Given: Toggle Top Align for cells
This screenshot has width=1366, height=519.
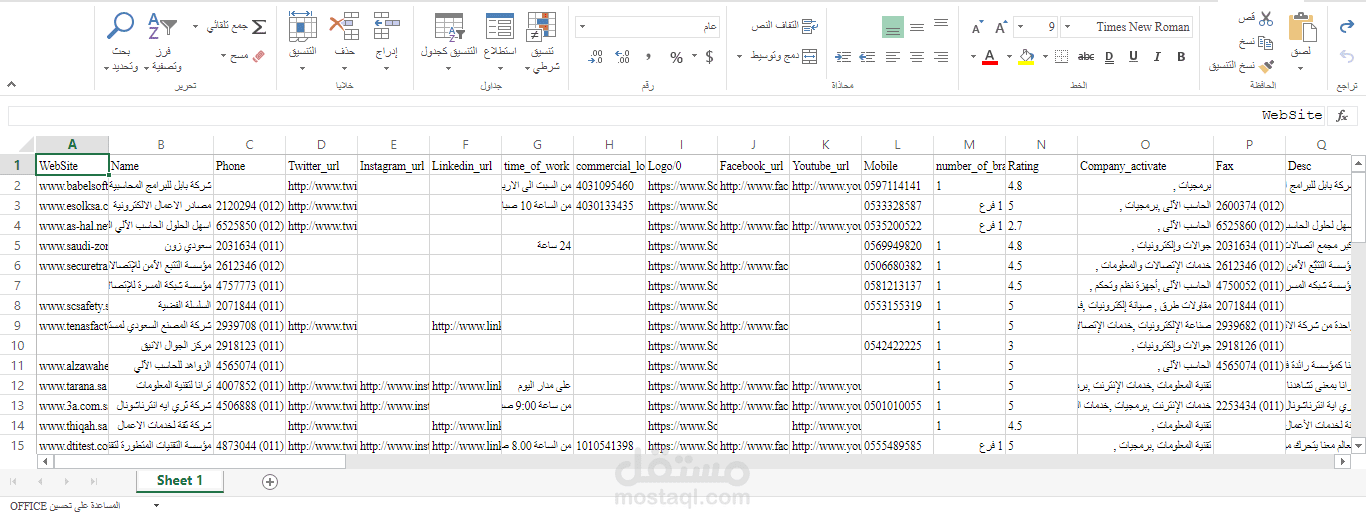Looking at the screenshot, I should coord(941,25).
